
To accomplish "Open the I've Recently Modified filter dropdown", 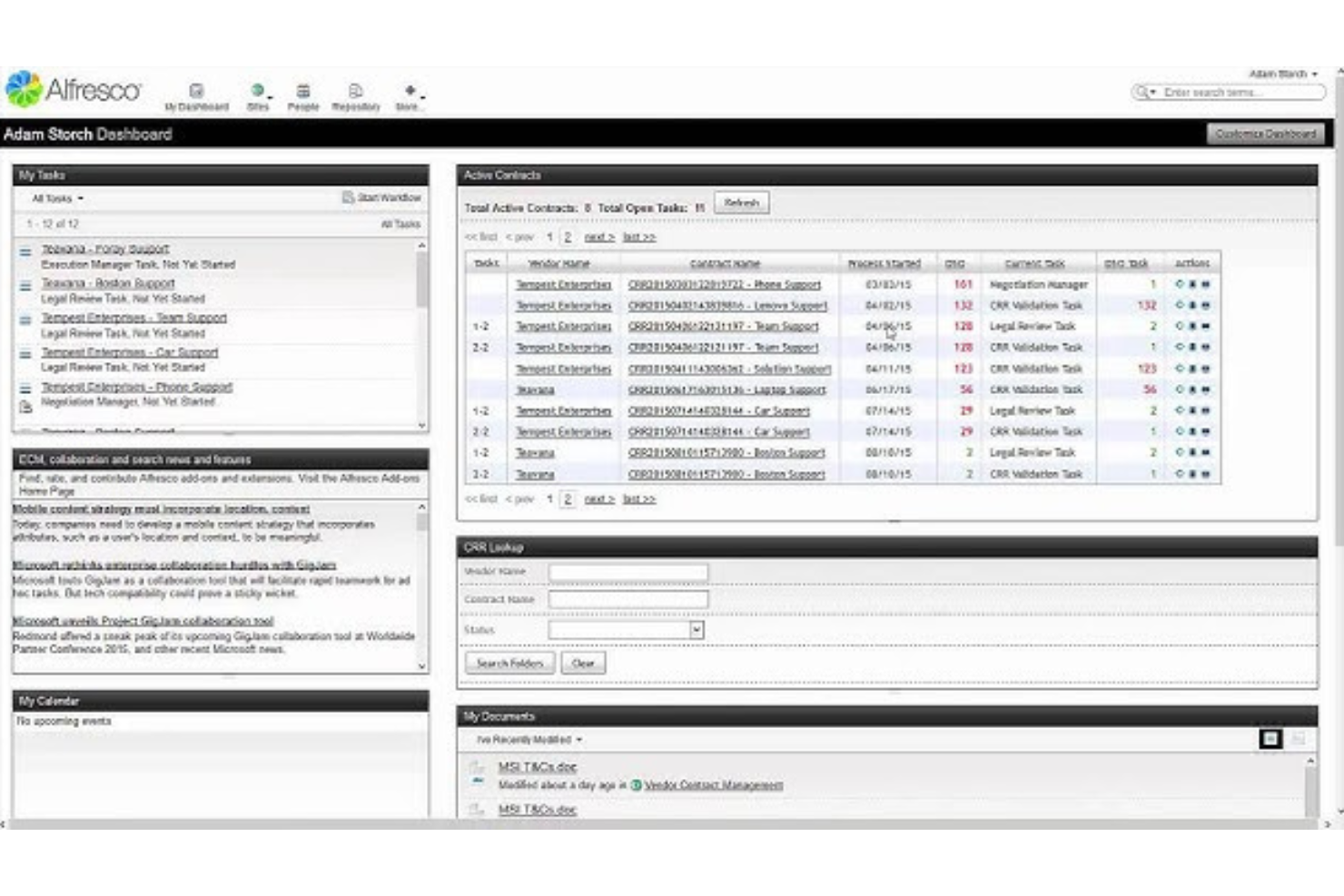I will click(529, 740).
